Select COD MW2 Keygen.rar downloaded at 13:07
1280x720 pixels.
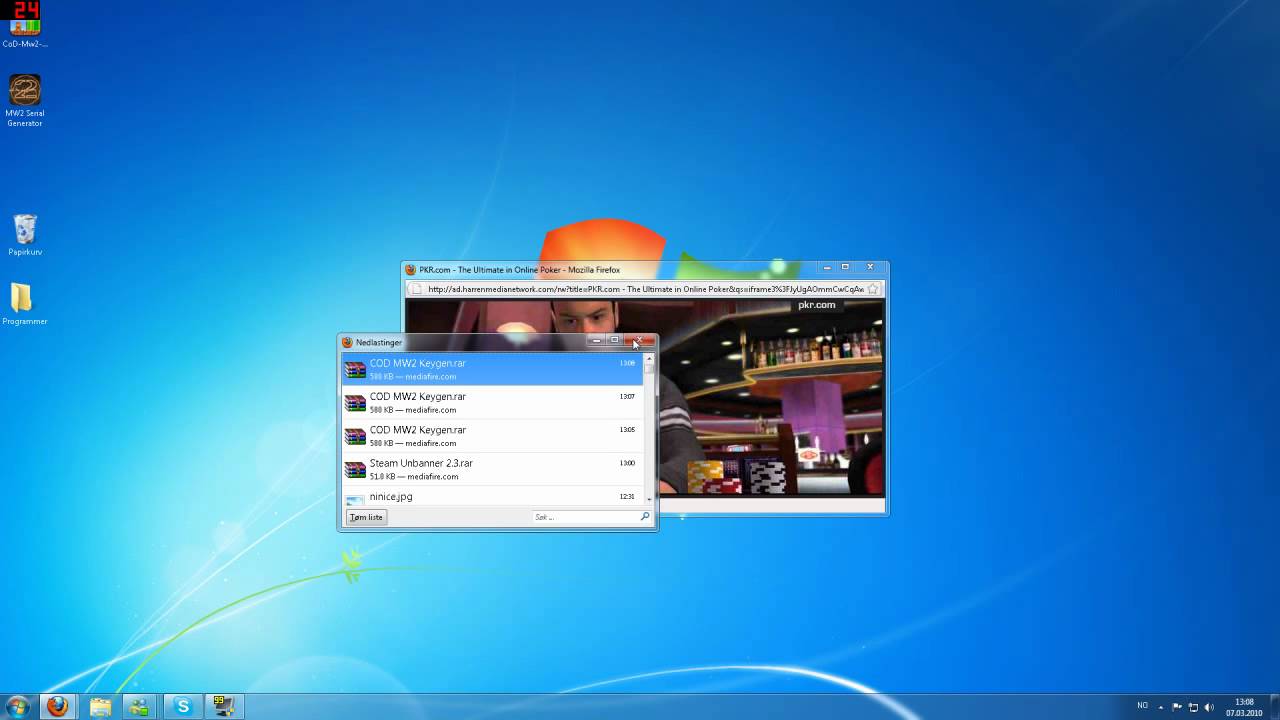(x=493, y=403)
